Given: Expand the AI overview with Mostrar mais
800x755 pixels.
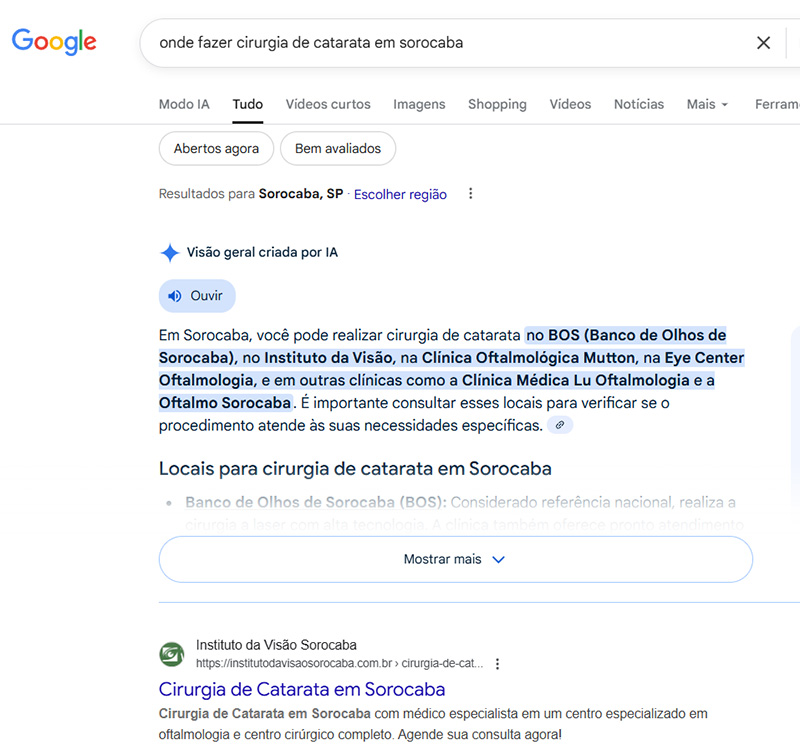Looking at the screenshot, I should [455, 559].
